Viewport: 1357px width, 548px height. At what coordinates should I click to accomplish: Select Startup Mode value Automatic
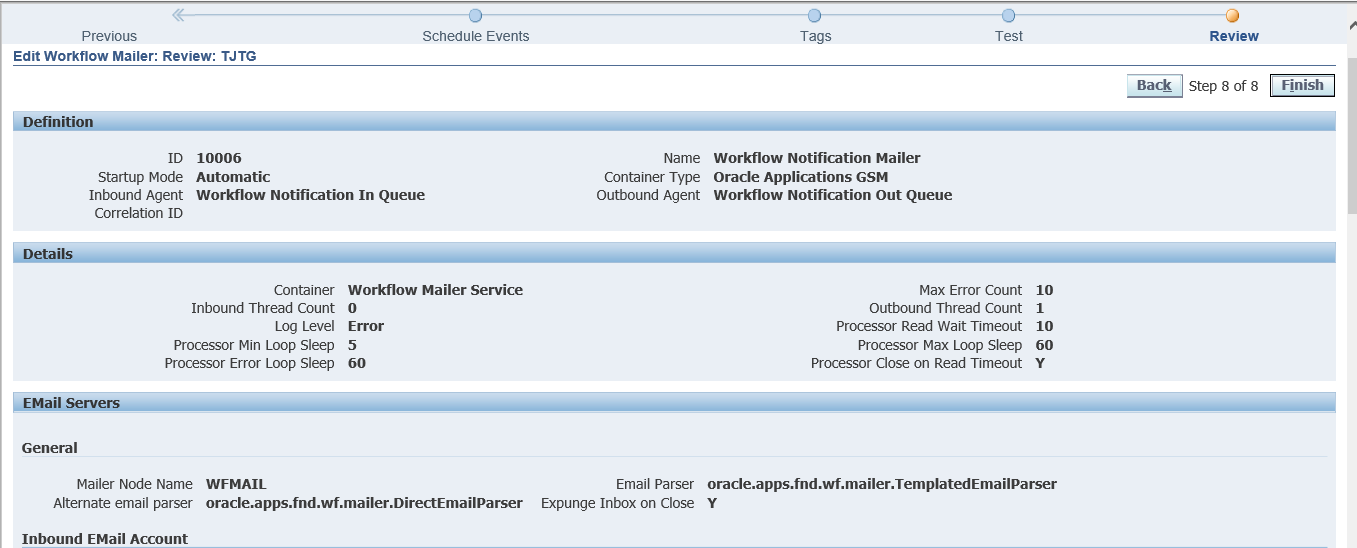point(233,177)
